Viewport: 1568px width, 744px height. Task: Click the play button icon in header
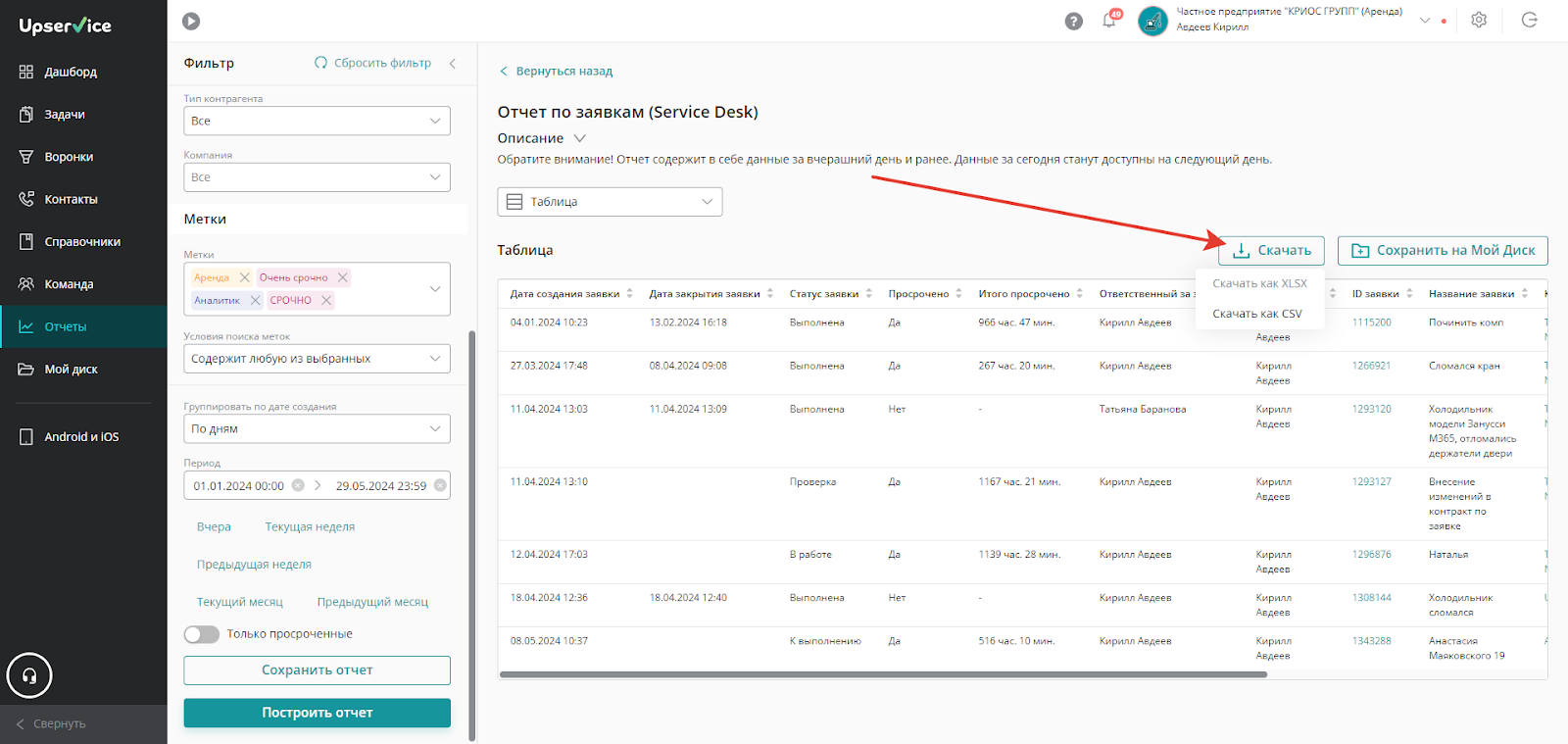tap(191, 21)
